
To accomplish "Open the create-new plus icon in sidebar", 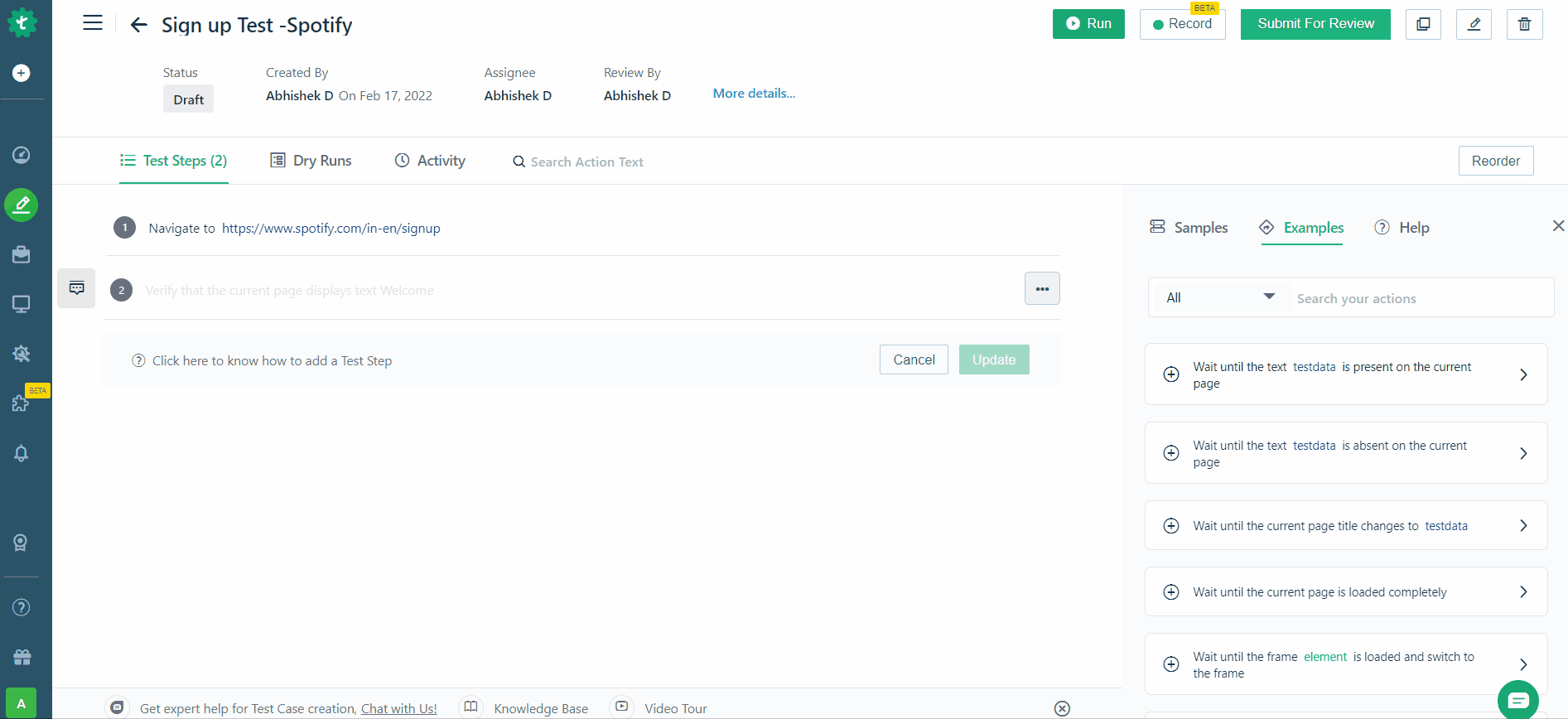I will click(x=22, y=73).
